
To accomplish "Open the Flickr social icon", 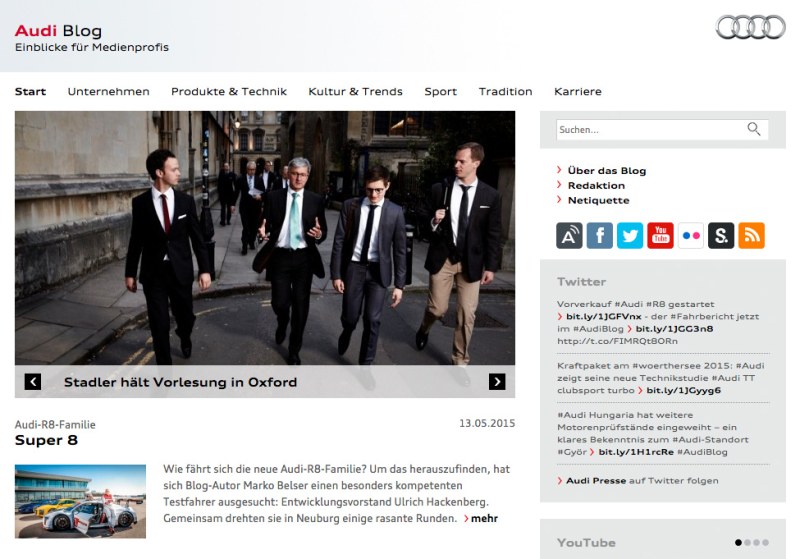I will click(x=691, y=236).
